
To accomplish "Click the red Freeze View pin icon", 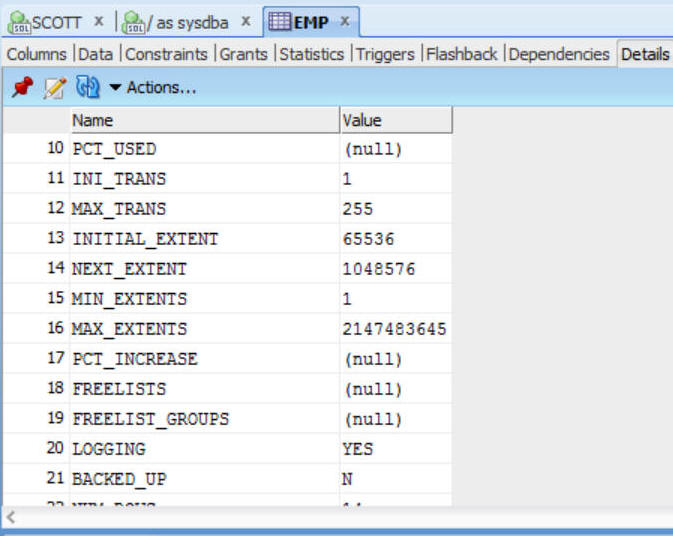I will point(22,88).
